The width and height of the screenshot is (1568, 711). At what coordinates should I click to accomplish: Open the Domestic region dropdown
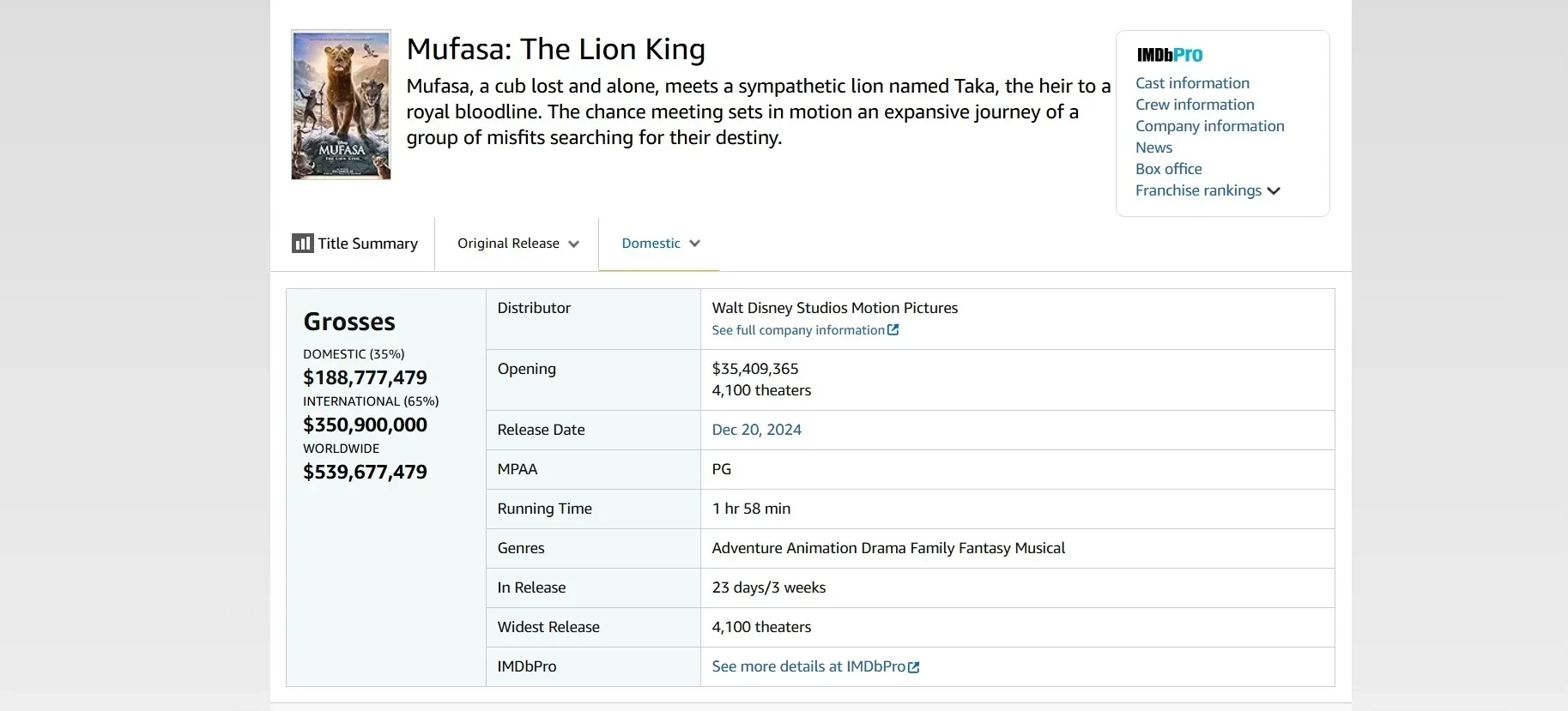click(x=660, y=244)
